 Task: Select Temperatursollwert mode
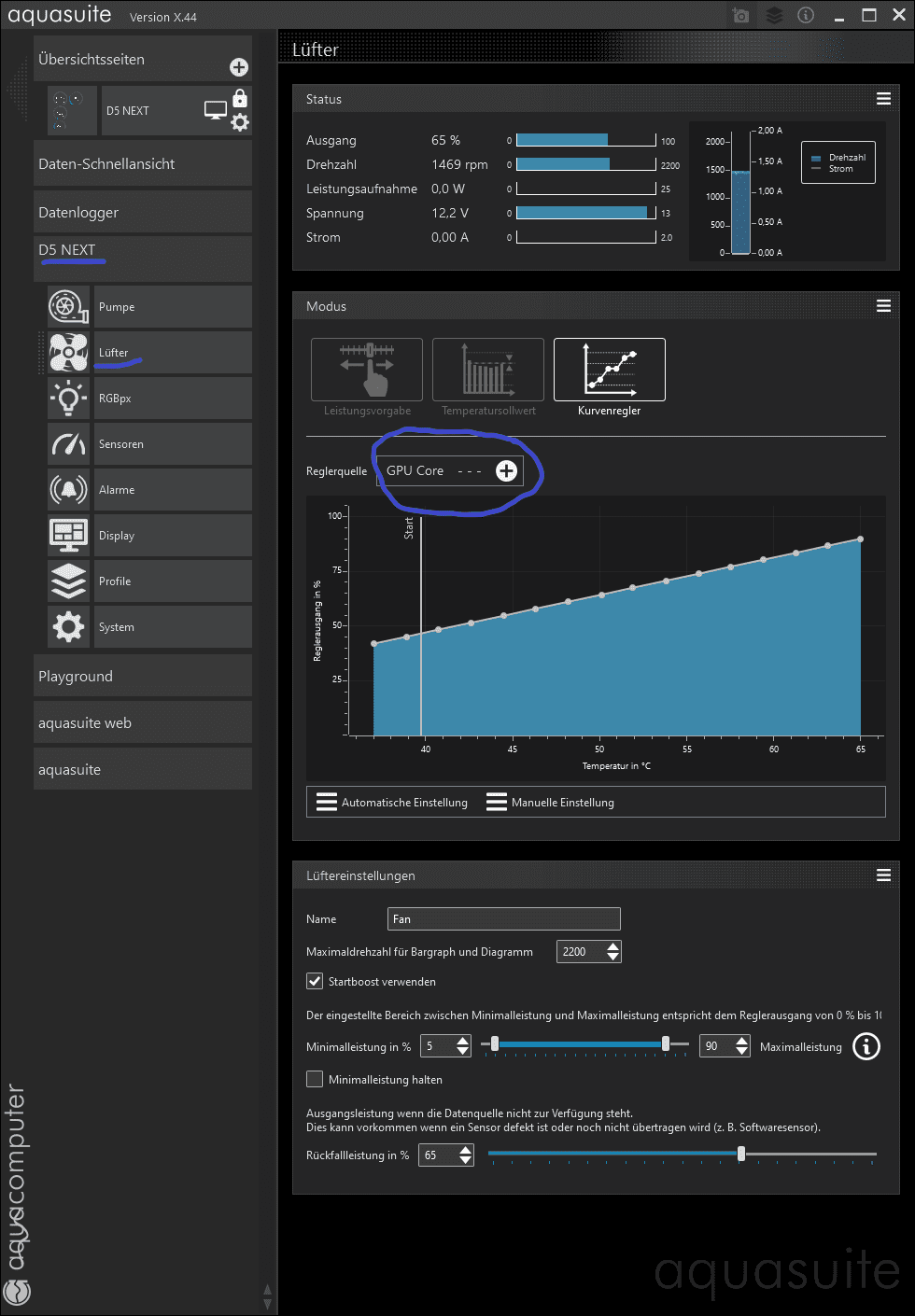point(488,370)
